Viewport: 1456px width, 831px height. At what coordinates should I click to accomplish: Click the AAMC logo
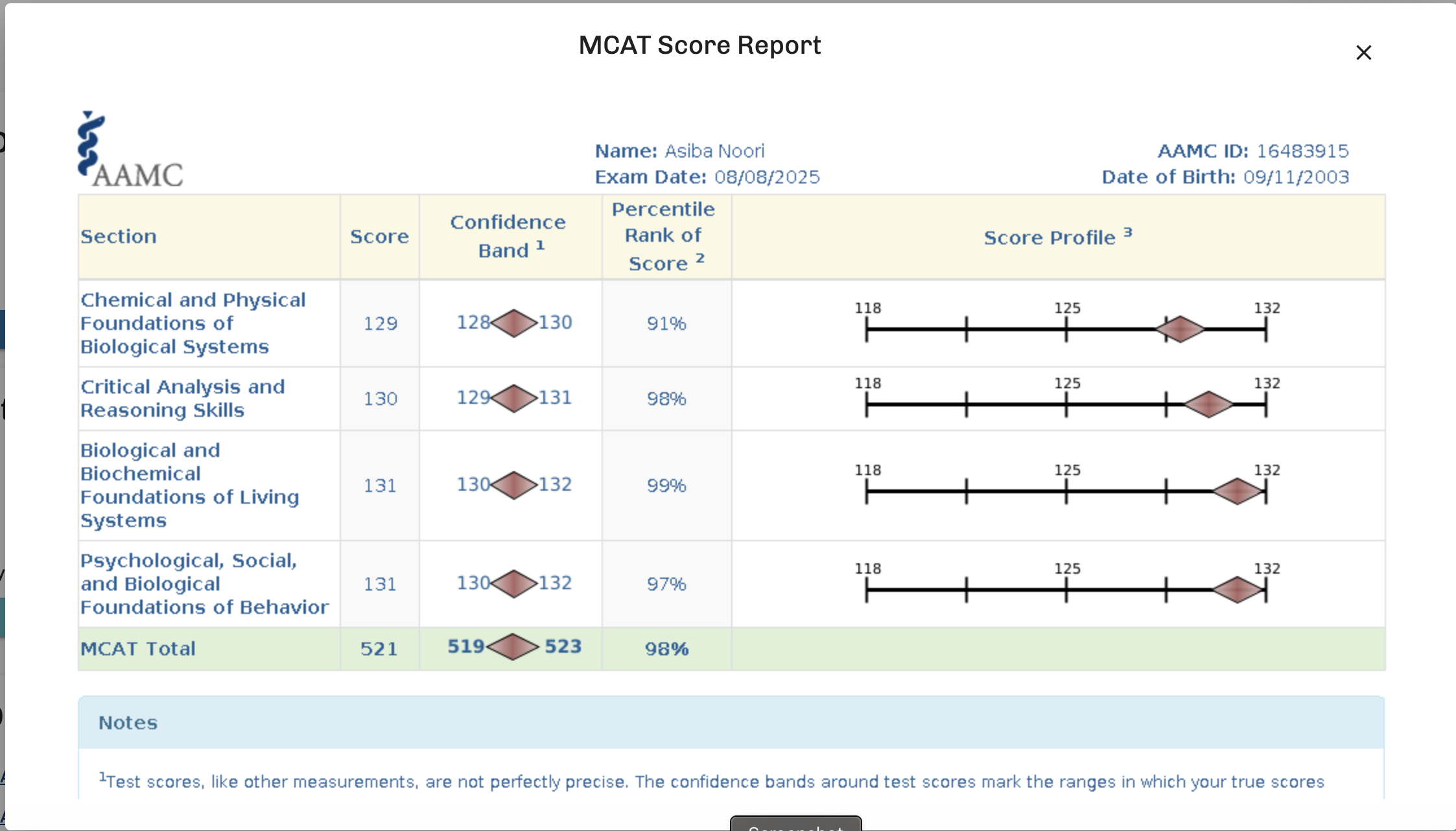pyautogui.click(x=130, y=150)
